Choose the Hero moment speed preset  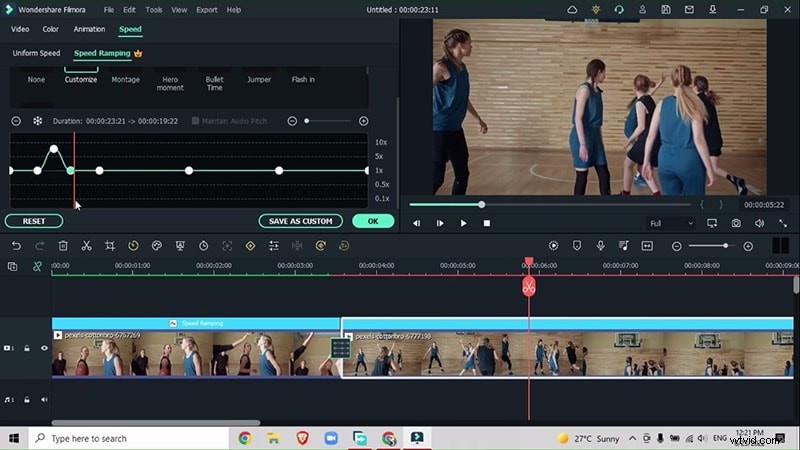[x=170, y=84]
